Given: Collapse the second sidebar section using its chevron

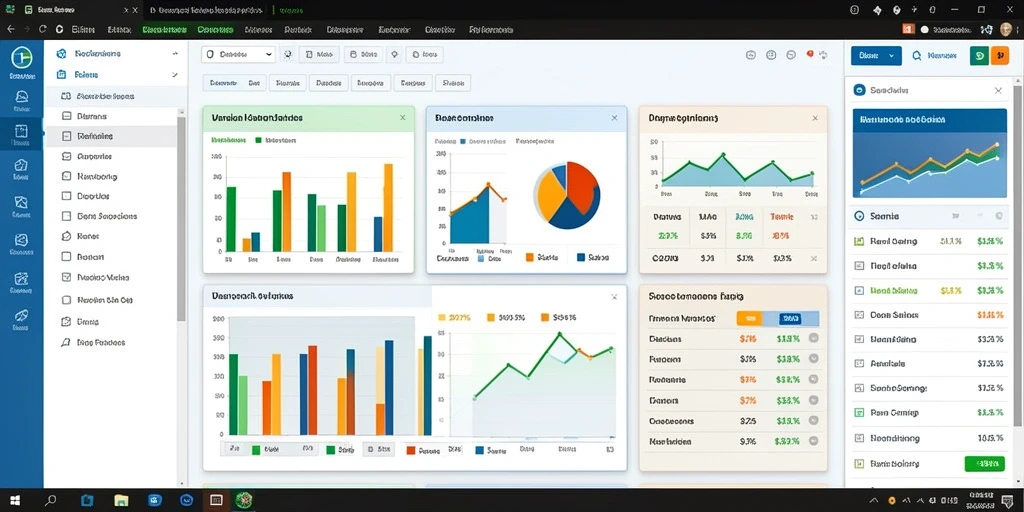Looking at the screenshot, I should tap(174, 75).
